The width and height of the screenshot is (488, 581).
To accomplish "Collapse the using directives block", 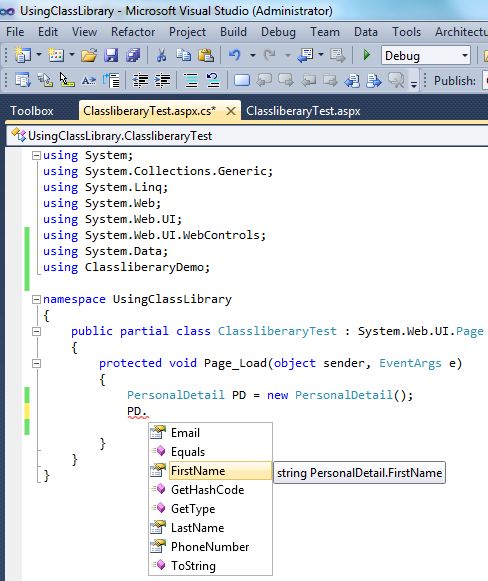I will coord(36,155).
